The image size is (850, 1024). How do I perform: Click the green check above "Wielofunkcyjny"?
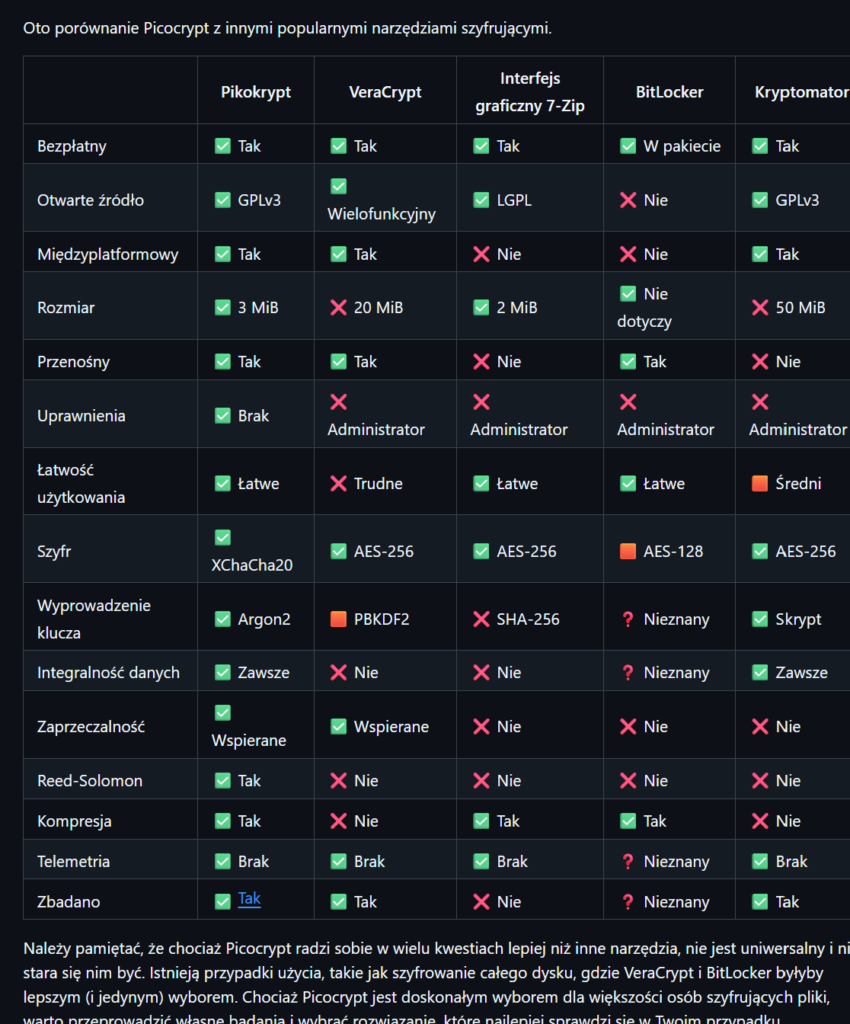[x=338, y=186]
